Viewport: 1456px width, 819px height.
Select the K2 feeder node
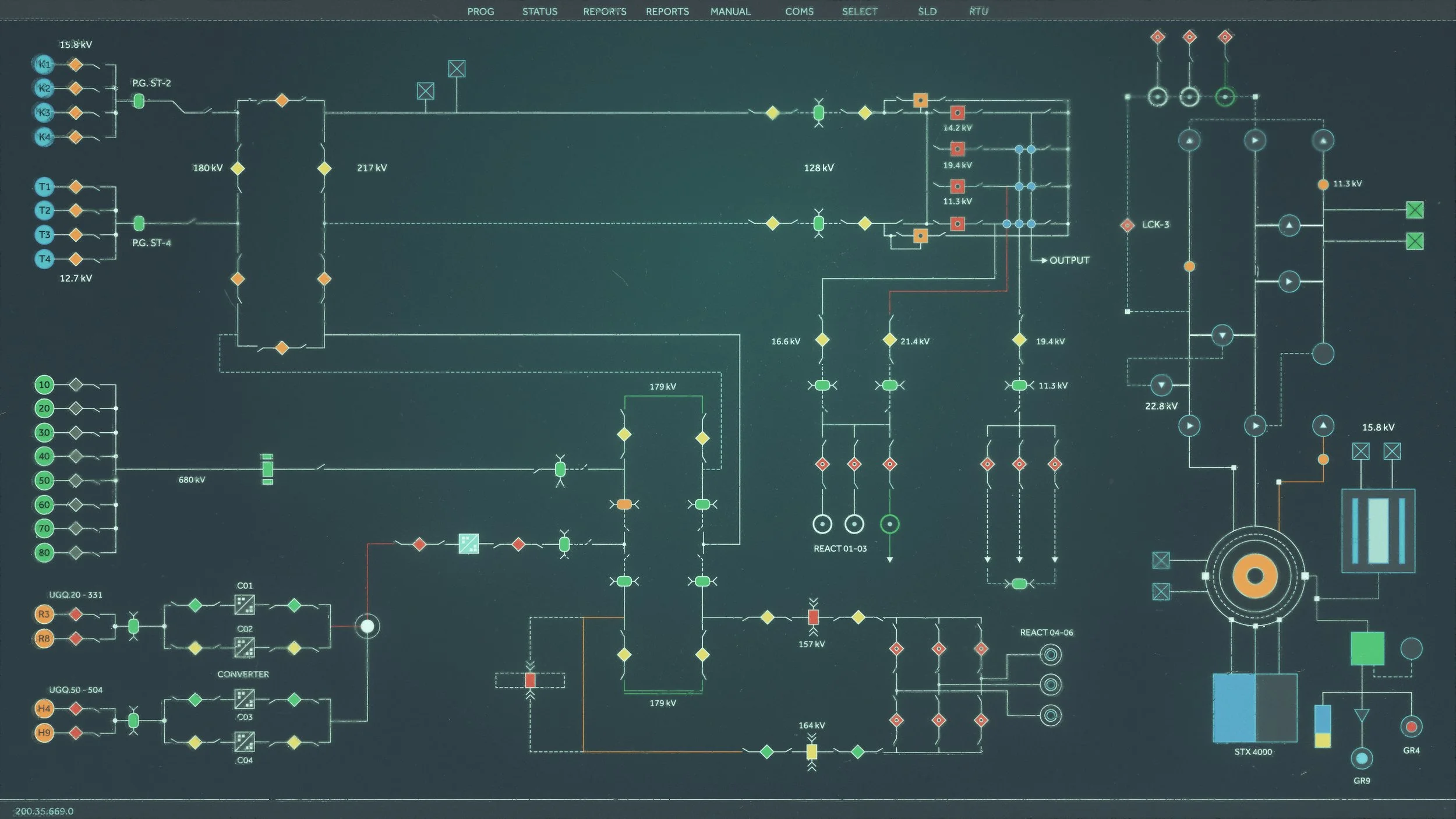pos(44,89)
